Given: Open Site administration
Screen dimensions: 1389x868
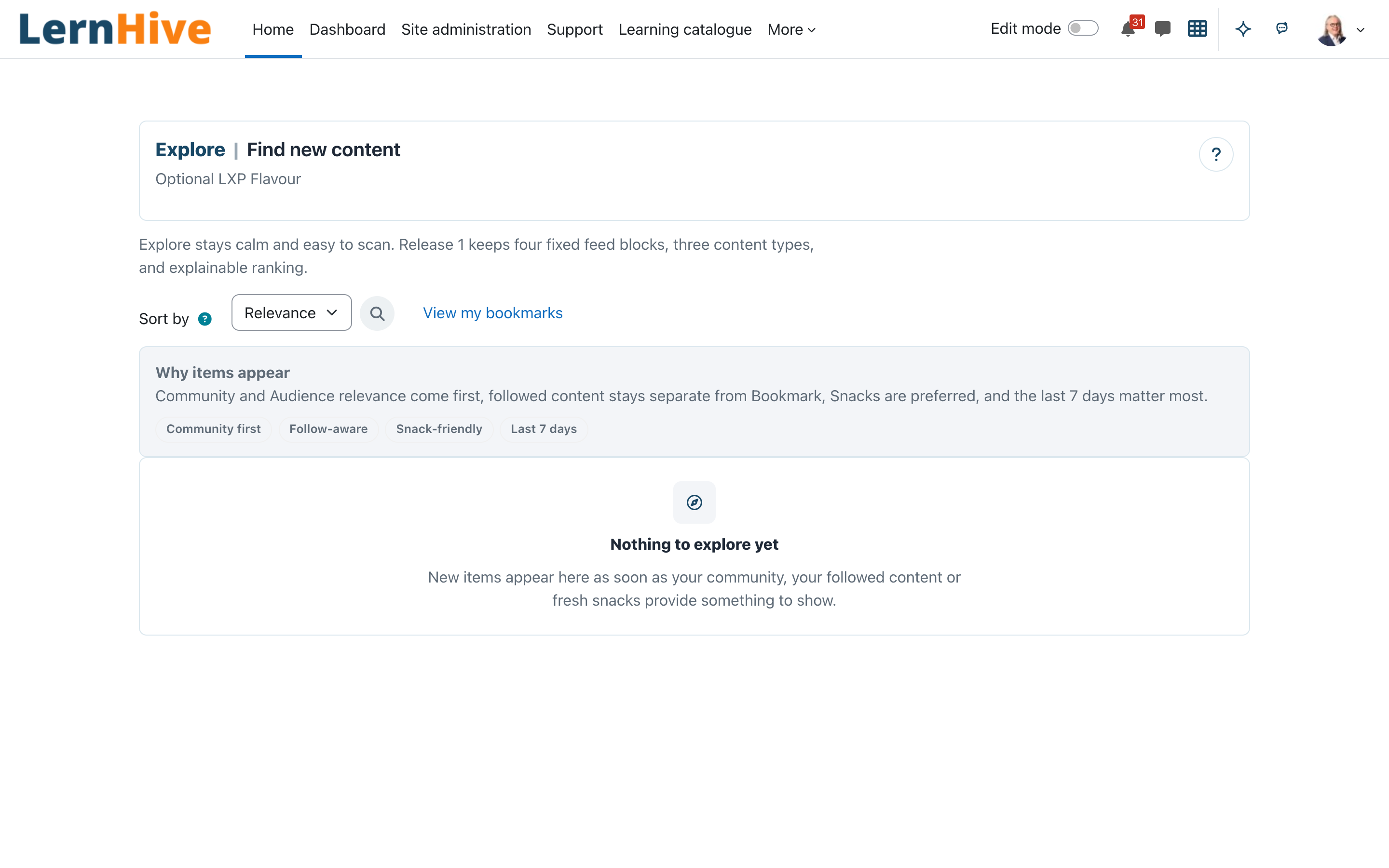Looking at the screenshot, I should 466,29.
